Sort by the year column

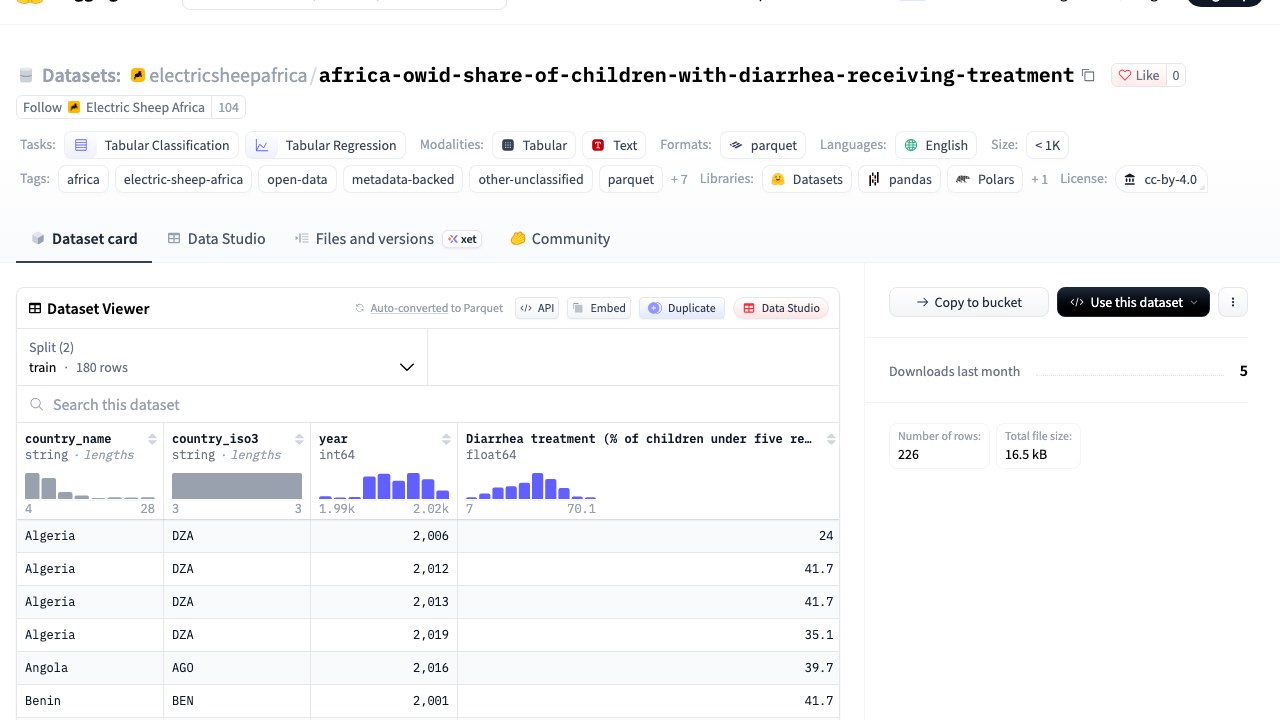coord(446,439)
